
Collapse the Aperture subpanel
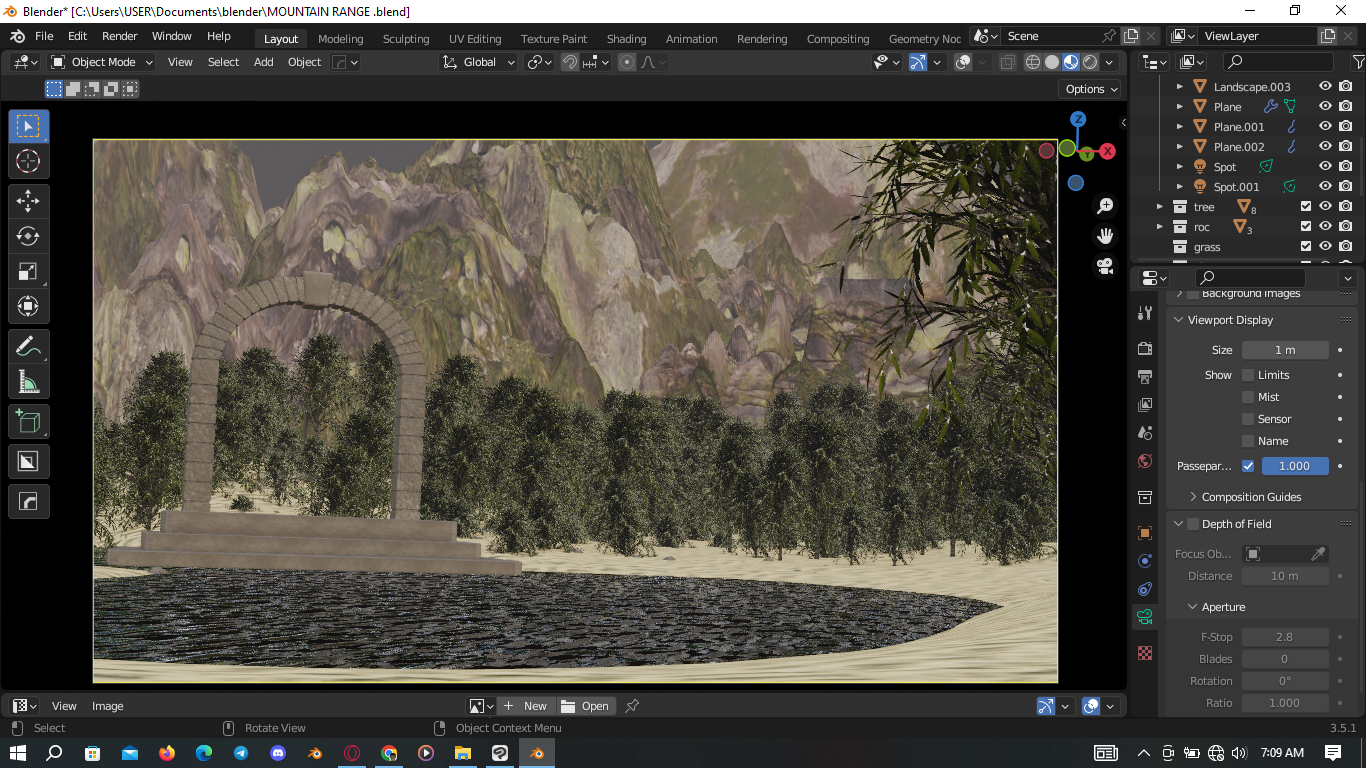[1193, 607]
